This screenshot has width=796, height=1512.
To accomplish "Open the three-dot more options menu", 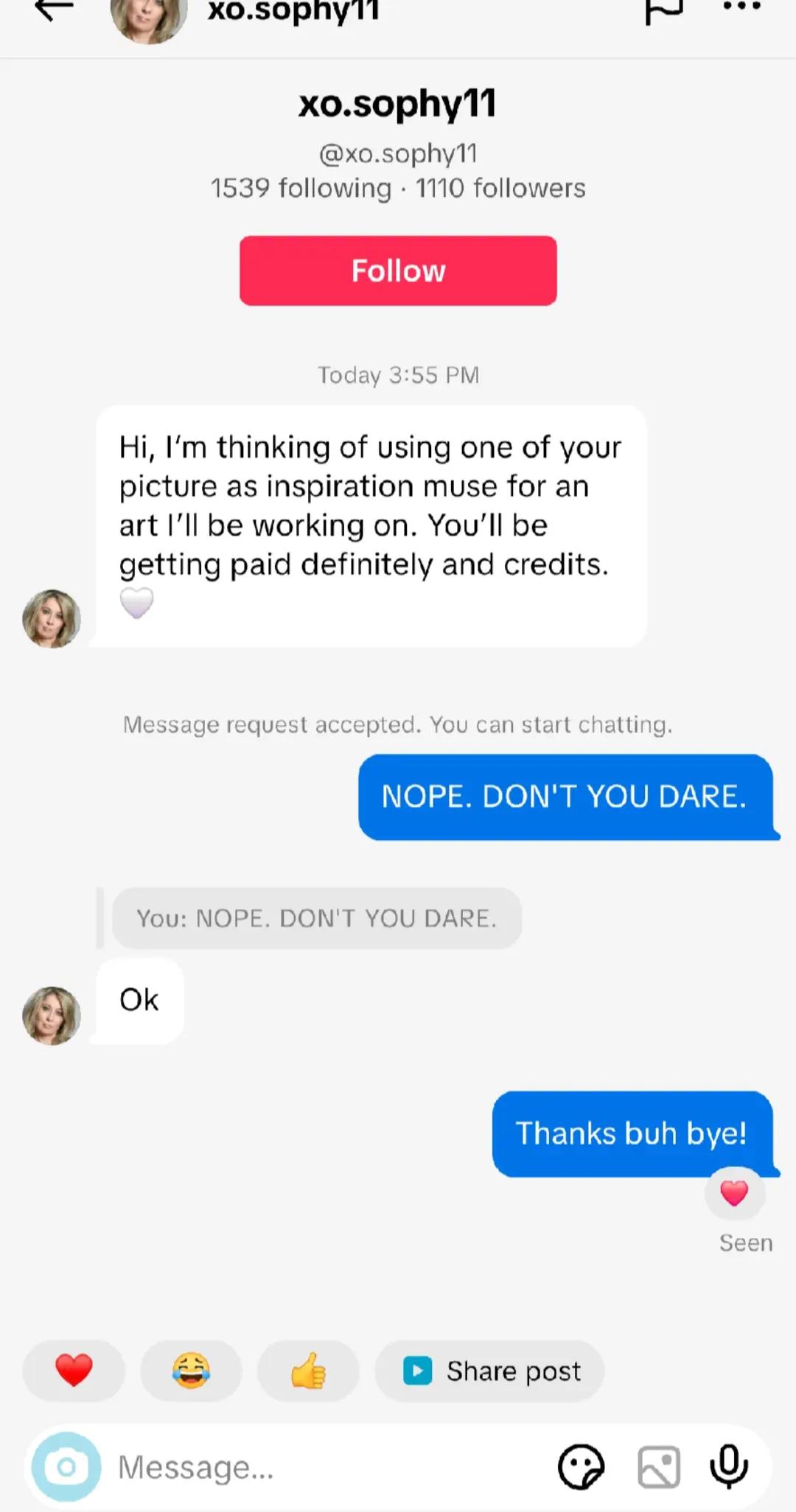I will point(741,7).
